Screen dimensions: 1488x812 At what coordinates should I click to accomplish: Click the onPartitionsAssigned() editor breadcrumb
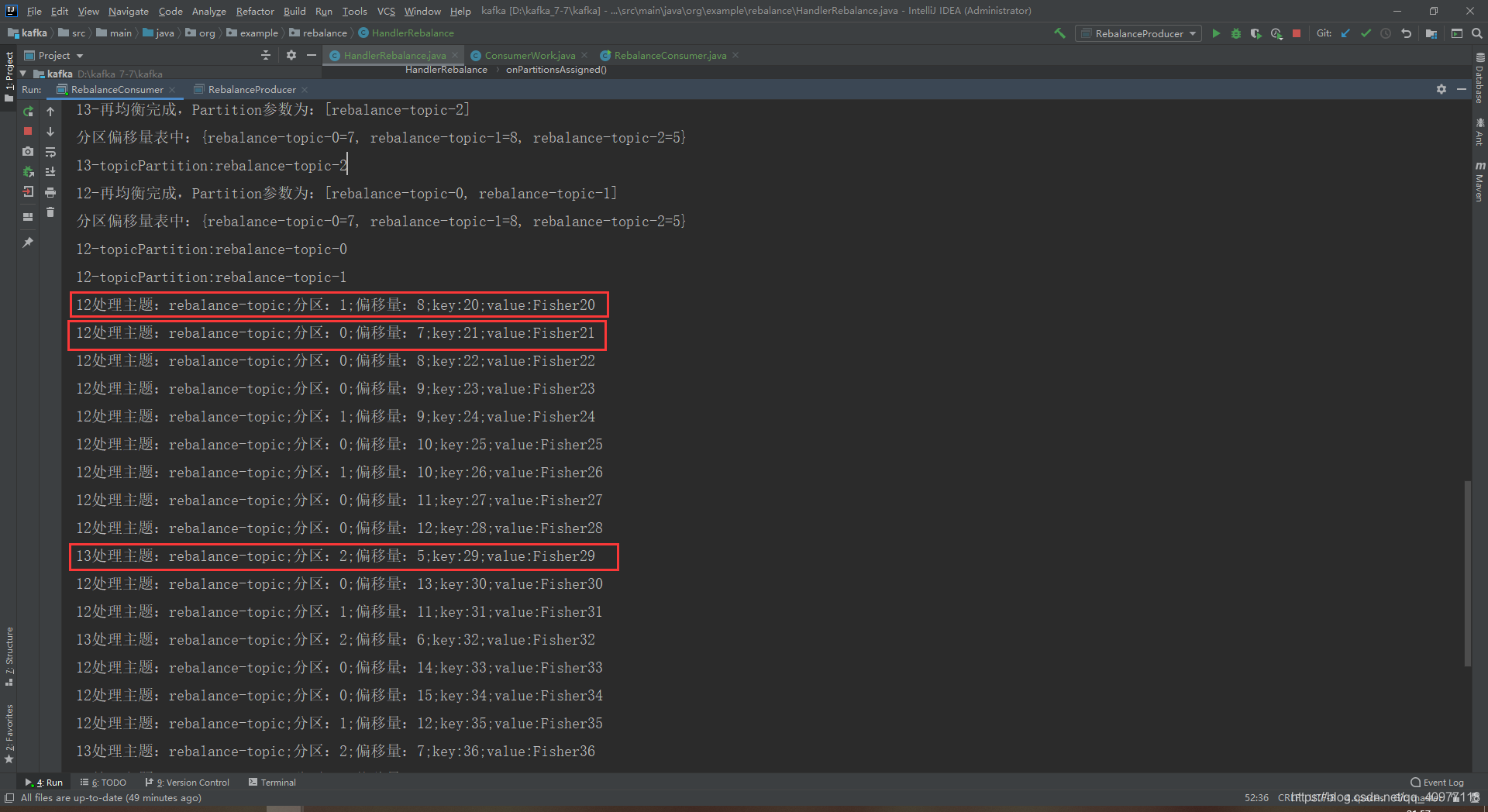(556, 70)
